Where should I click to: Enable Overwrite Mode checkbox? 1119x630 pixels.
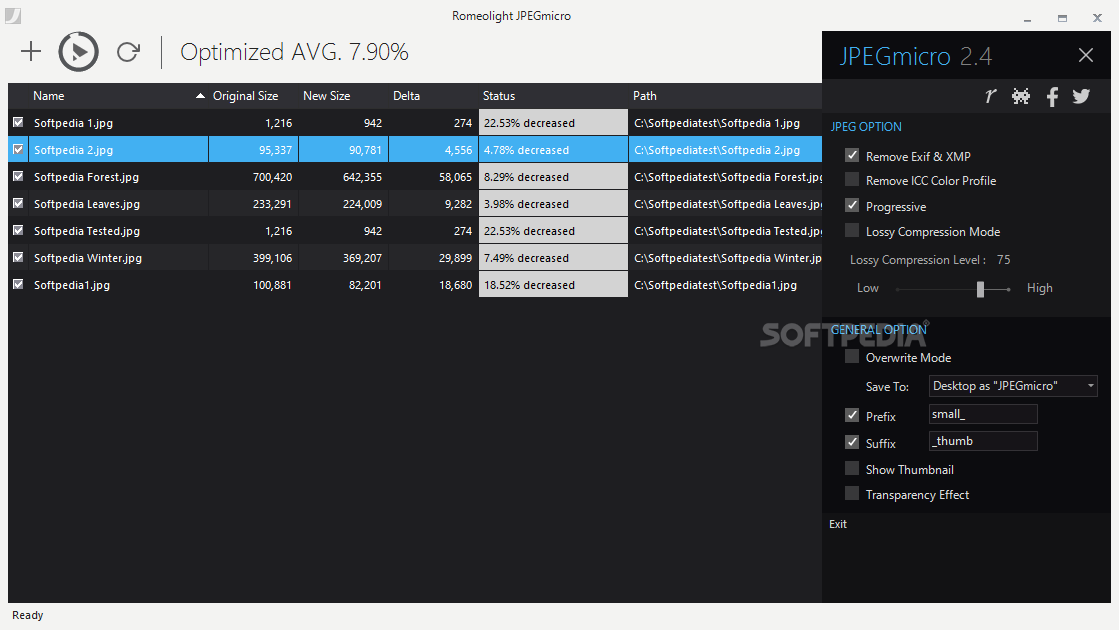852,357
